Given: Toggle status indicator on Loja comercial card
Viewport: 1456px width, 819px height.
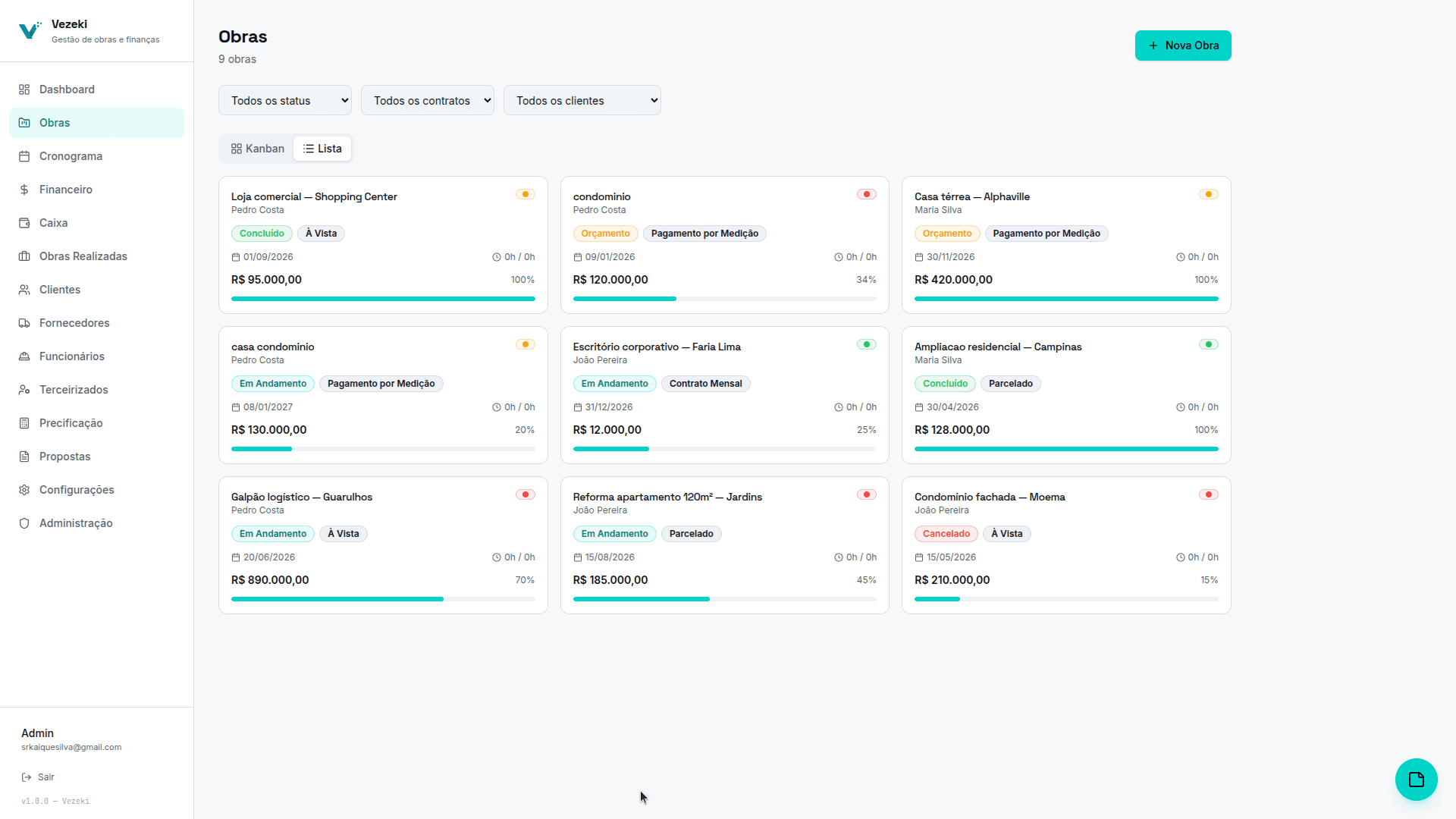Looking at the screenshot, I should coord(526,194).
